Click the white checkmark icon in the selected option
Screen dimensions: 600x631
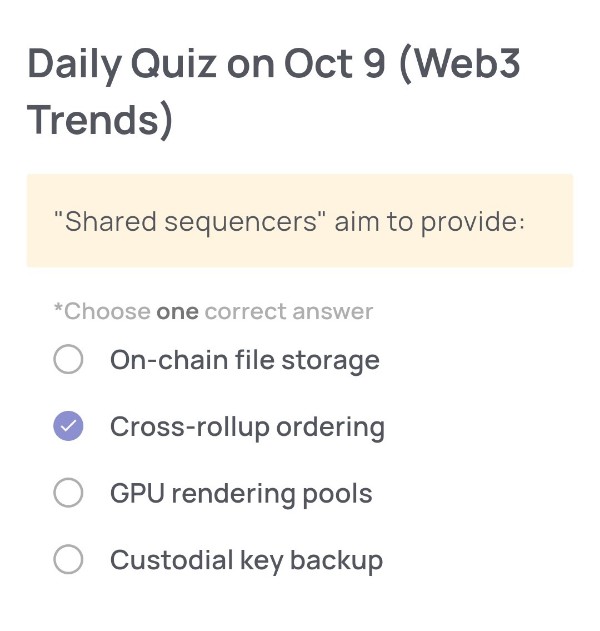point(68,427)
